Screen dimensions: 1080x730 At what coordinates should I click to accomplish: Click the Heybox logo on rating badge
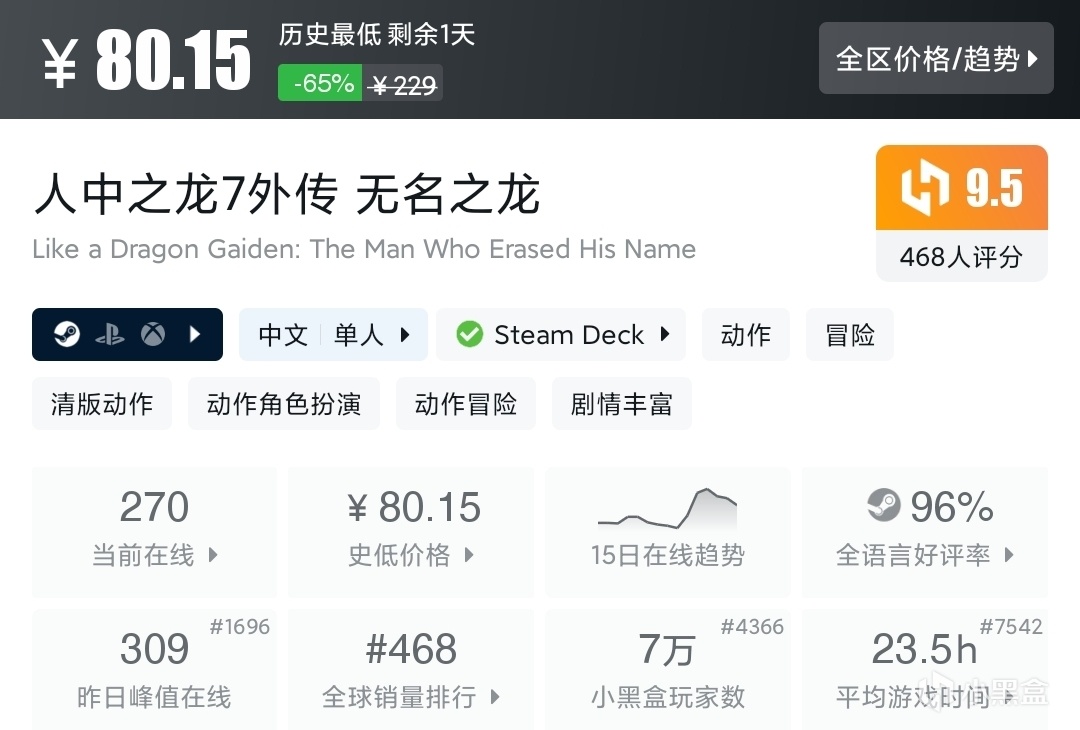924,189
